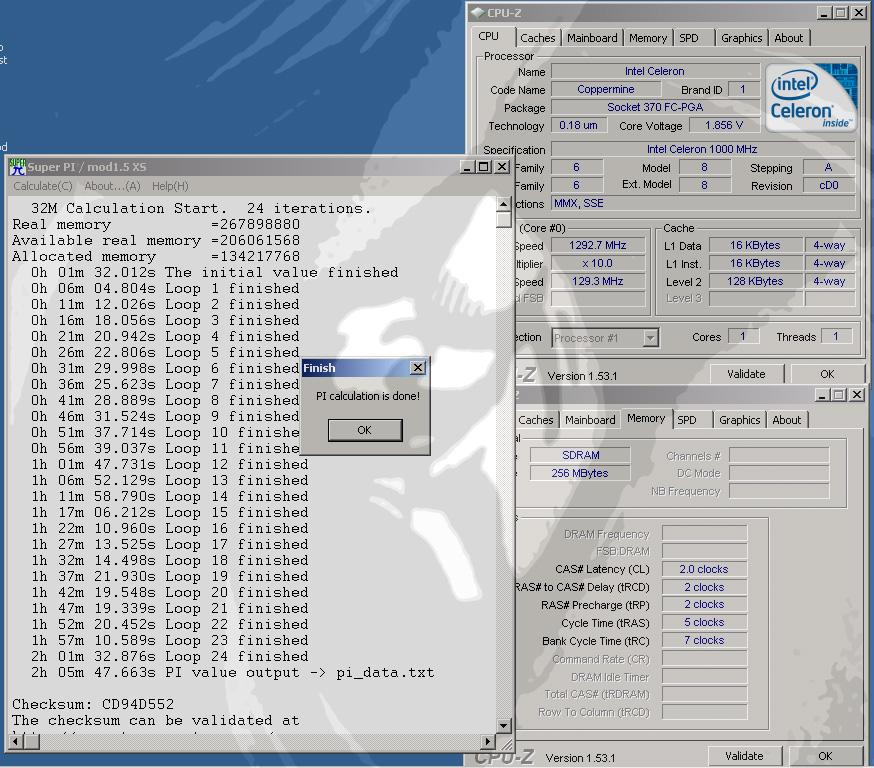Screen dimensions: 874x768
Task: Click '32M Calculation Start. 24 iterations.' line
Action: click(x=201, y=208)
